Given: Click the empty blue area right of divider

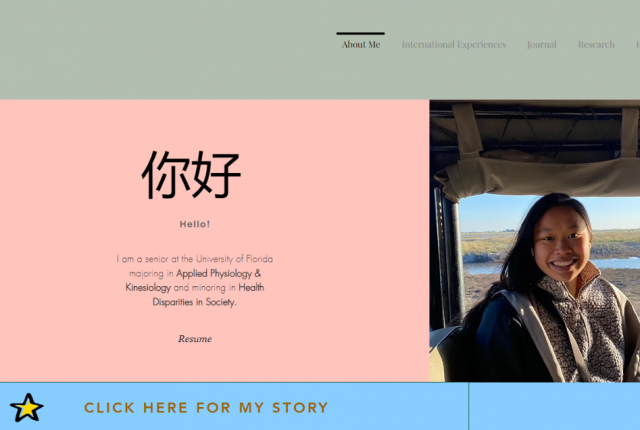Looking at the screenshot, I should click(x=554, y=406).
